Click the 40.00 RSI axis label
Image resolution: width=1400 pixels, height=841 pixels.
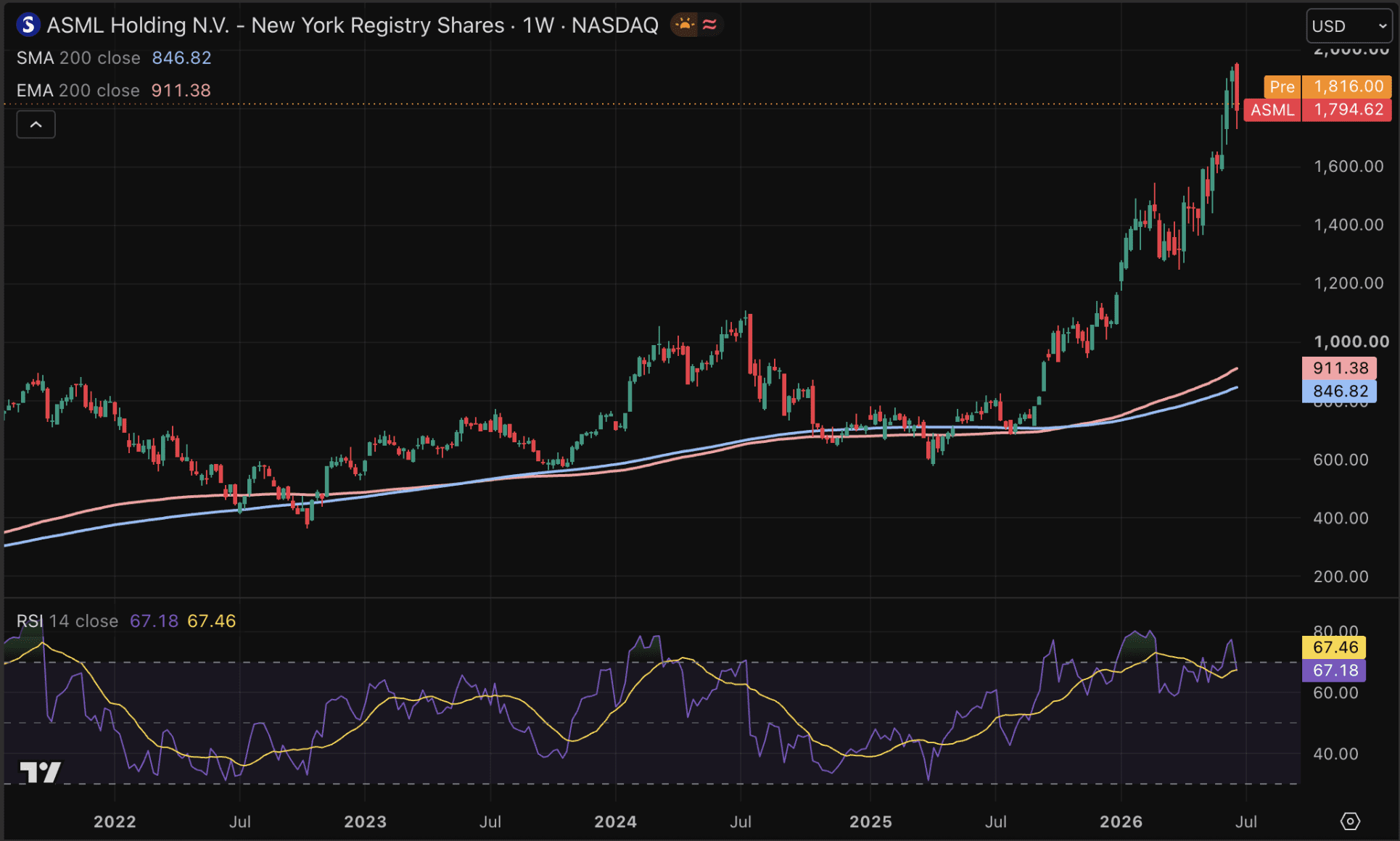[x=1336, y=754]
